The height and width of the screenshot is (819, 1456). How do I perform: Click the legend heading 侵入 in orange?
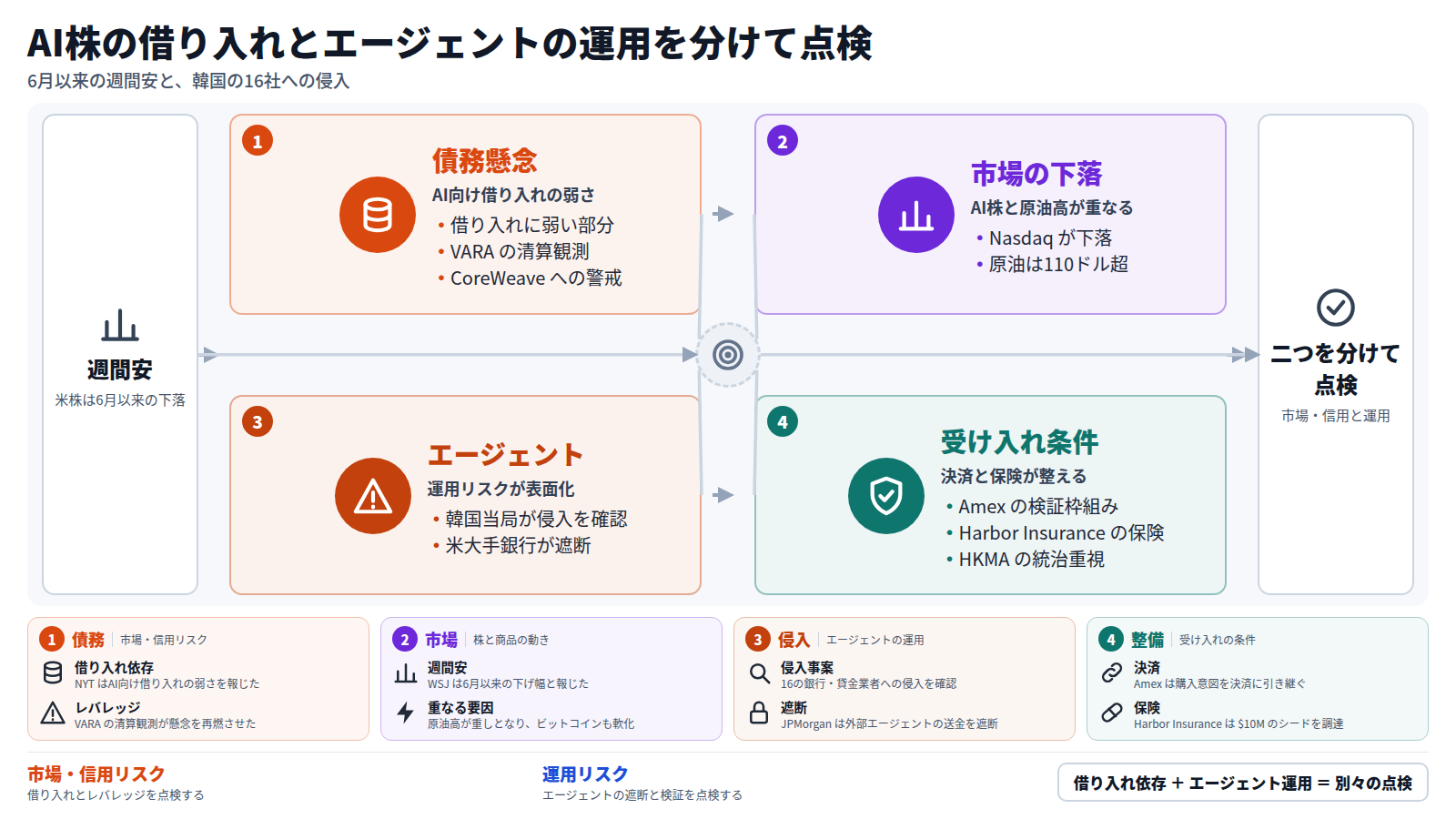coord(794,640)
